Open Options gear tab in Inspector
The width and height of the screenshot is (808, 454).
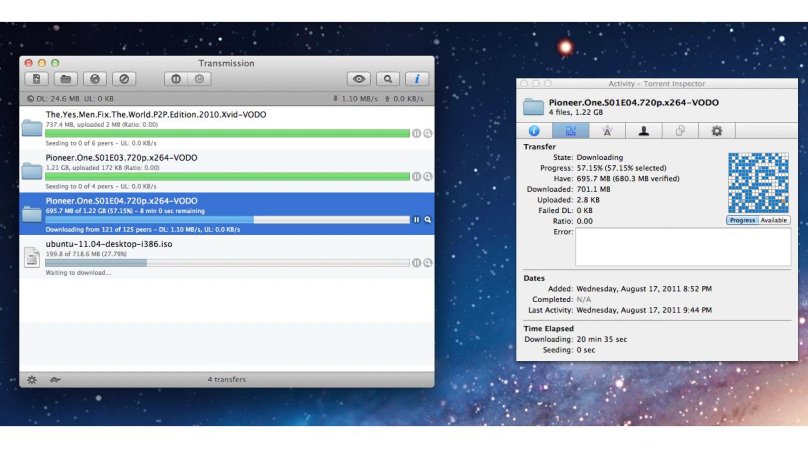pos(717,131)
